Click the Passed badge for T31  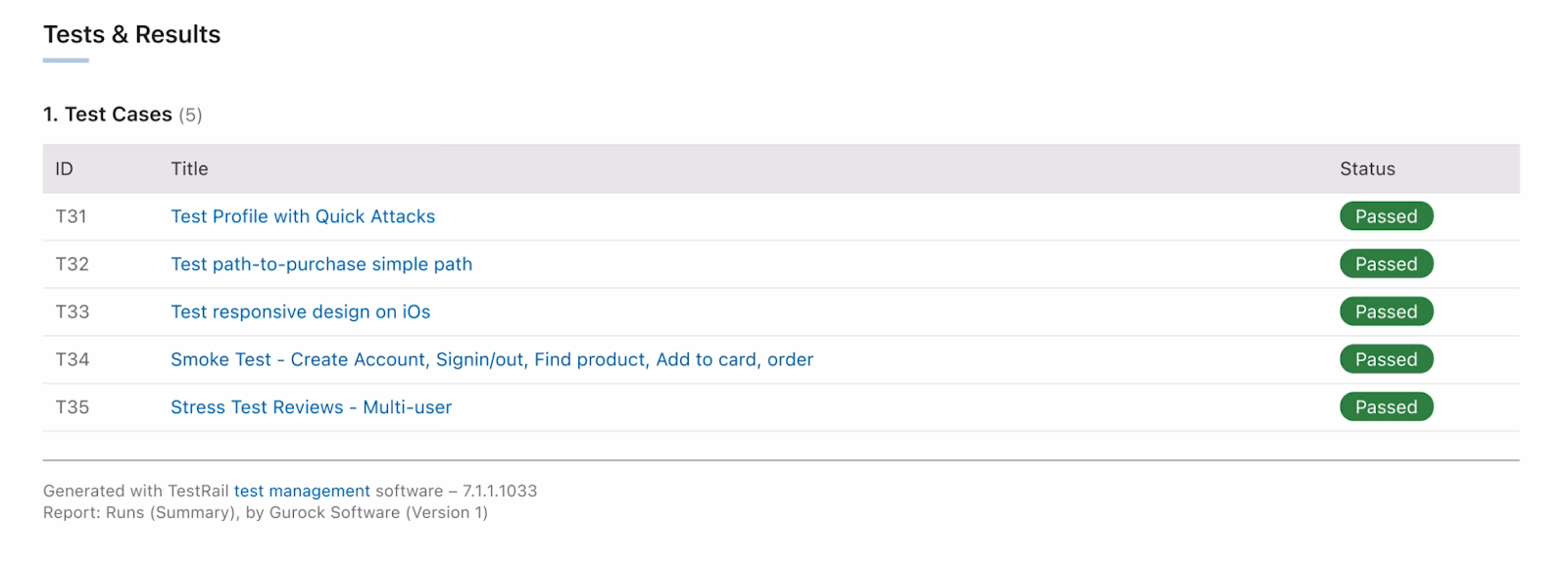(x=1386, y=216)
